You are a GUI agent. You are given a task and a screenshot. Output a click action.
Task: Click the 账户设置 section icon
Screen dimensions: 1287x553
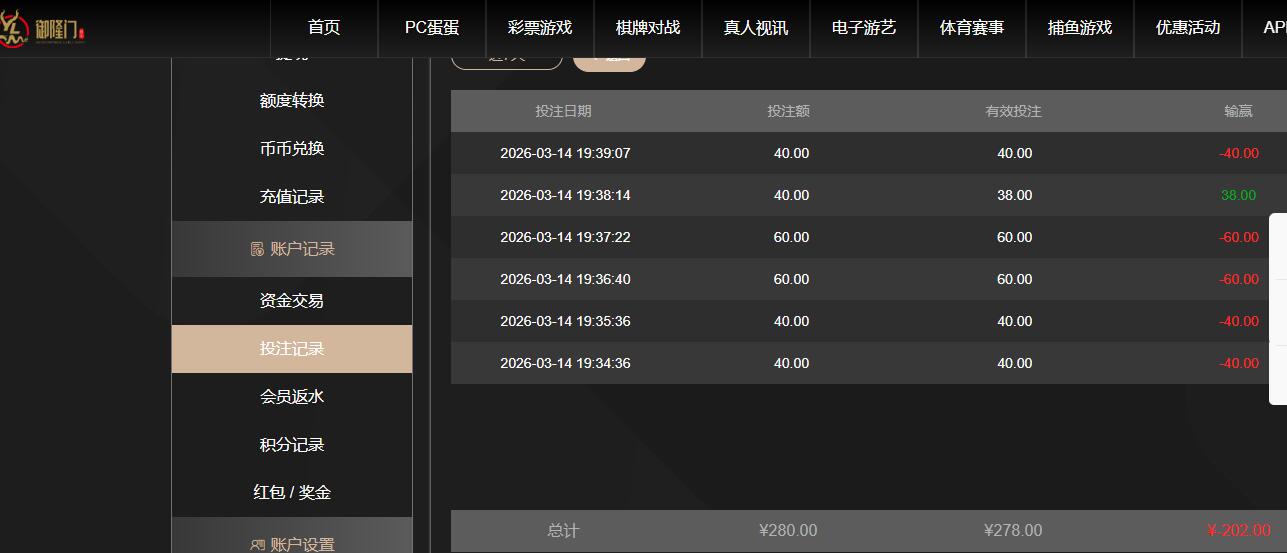click(x=257, y=545)
